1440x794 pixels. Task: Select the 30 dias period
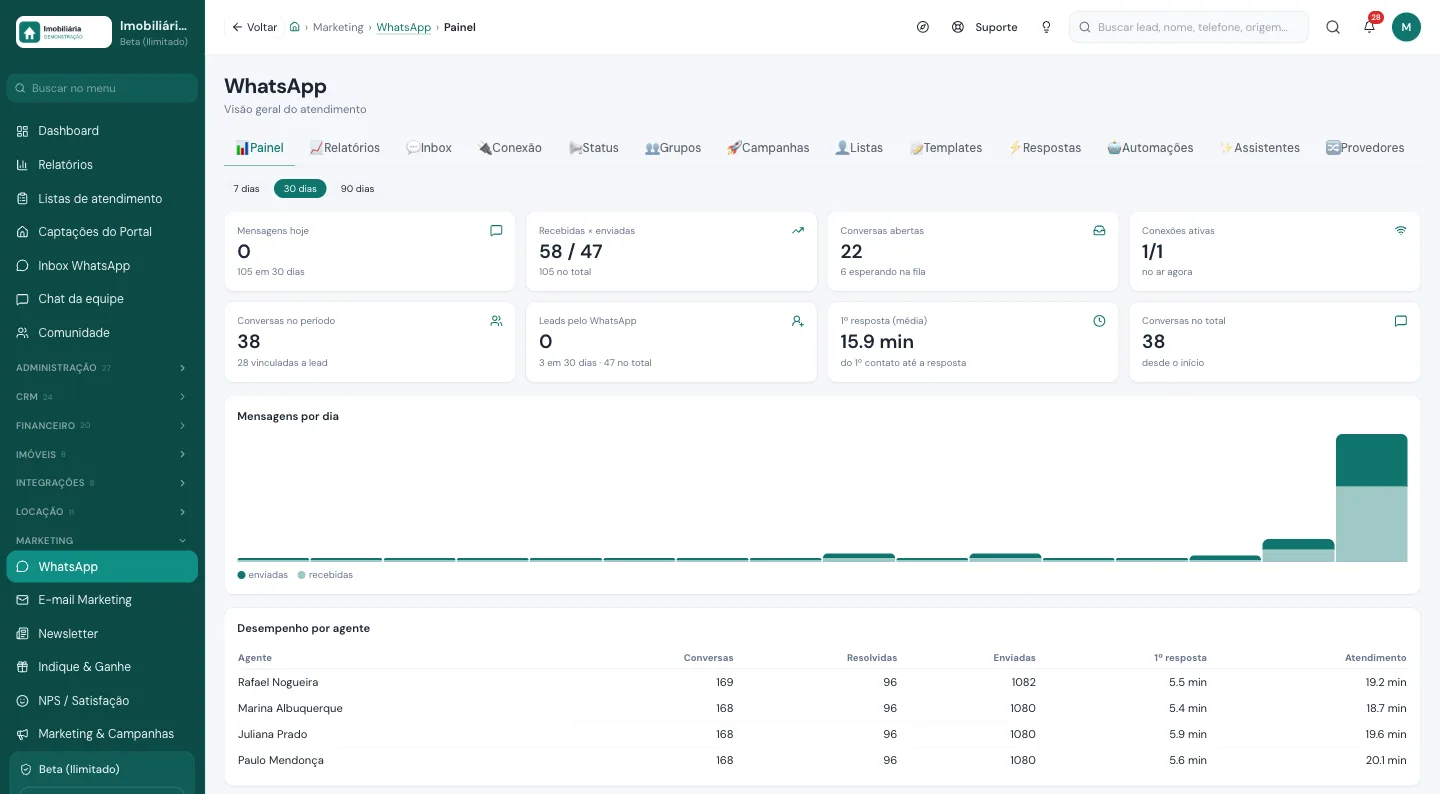[x=300, y=188]
